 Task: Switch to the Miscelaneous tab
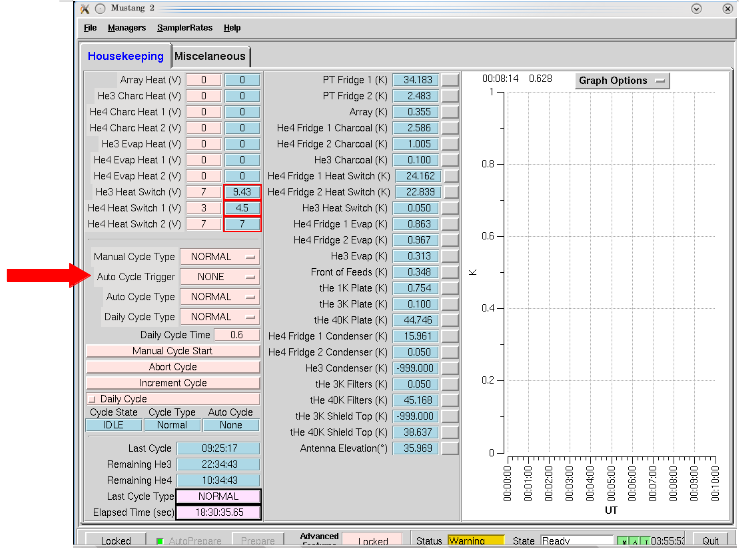tap(210, 57)
